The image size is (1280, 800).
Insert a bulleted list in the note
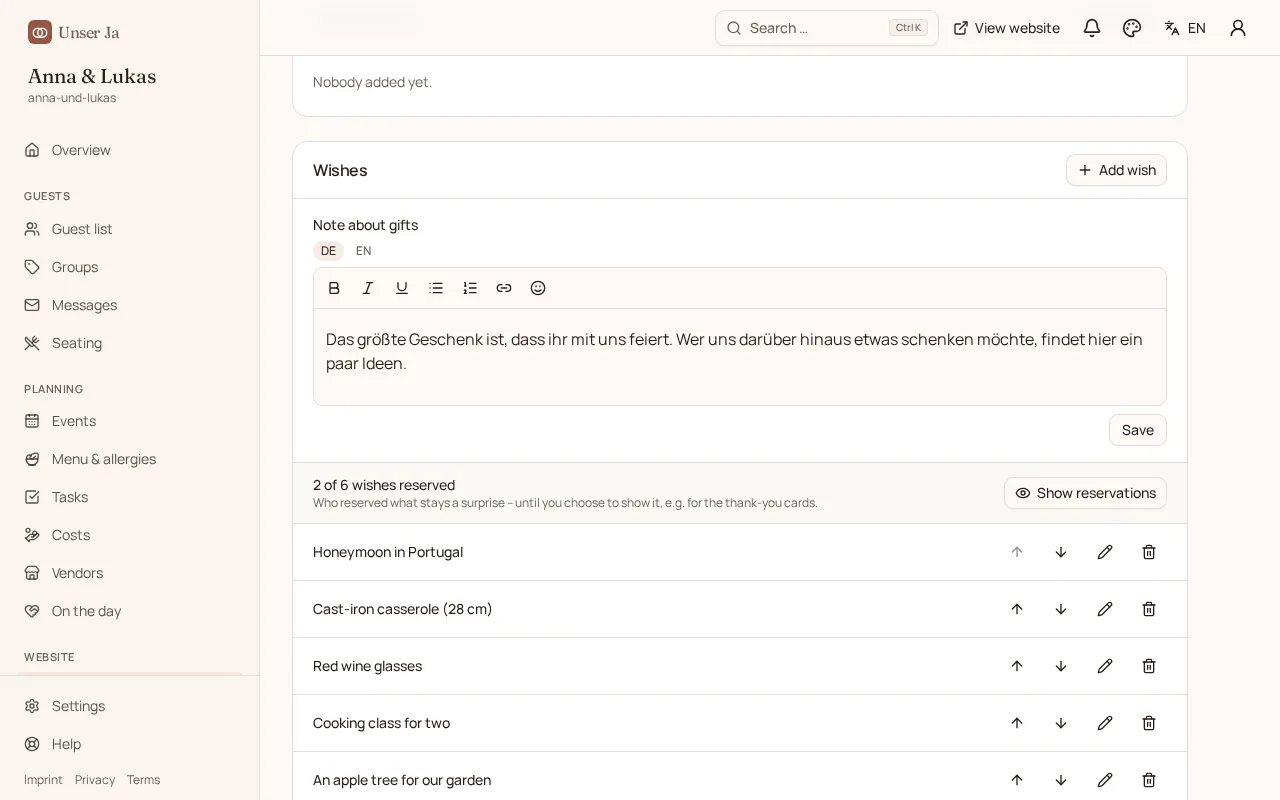tap(436, 288)
